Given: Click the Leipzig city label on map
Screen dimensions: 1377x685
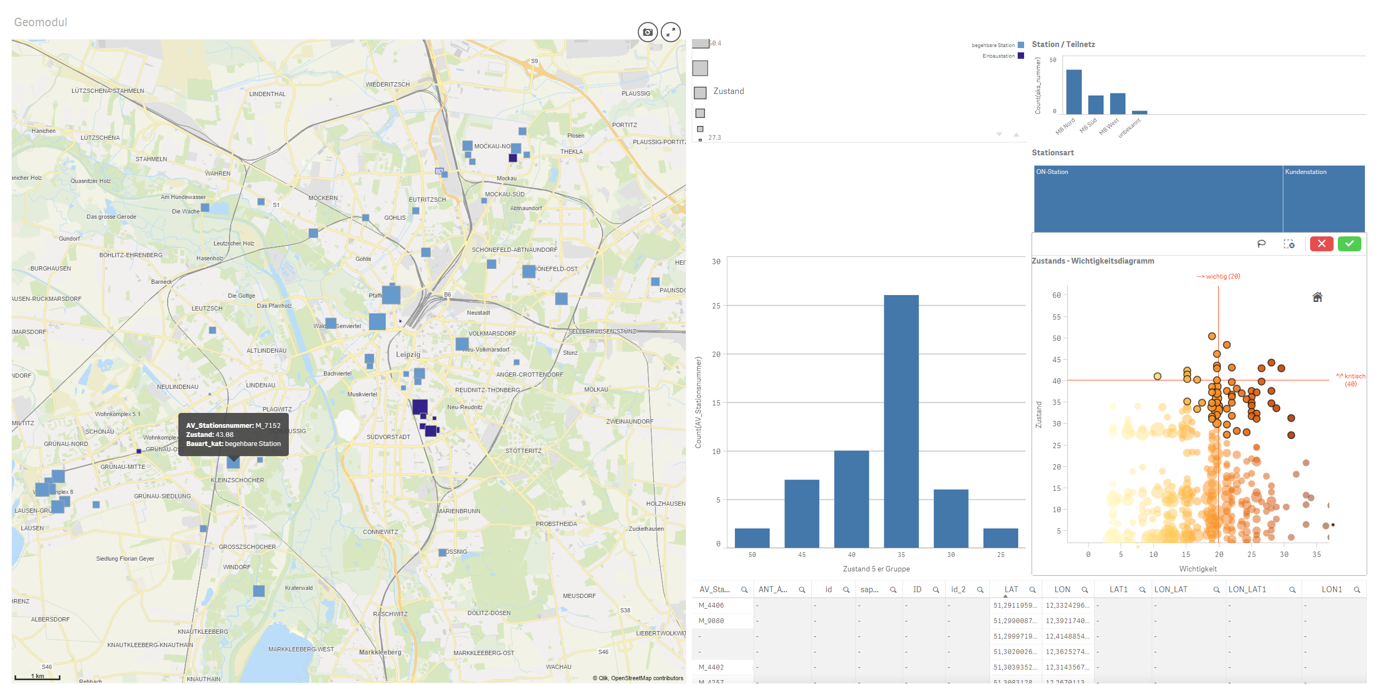Looking at the screenshot, I should (408, 354).
